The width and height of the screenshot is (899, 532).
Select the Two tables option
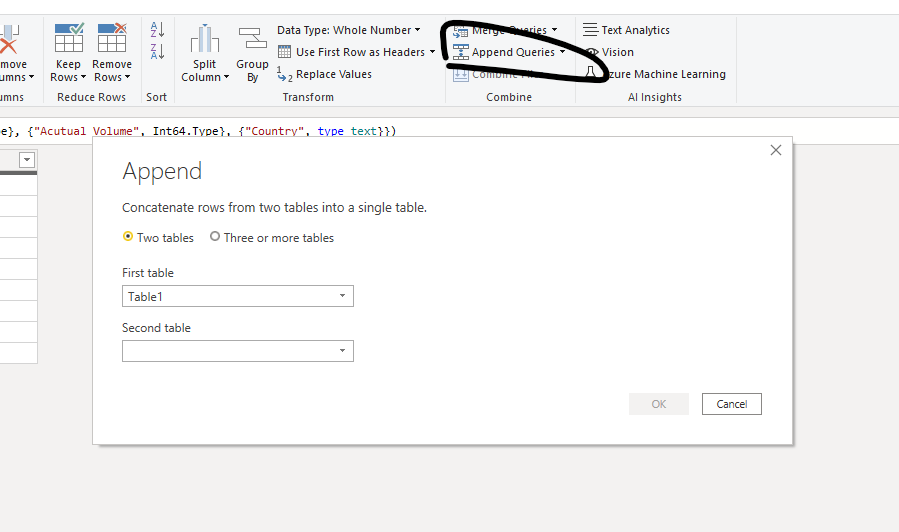tap(128, 236)
